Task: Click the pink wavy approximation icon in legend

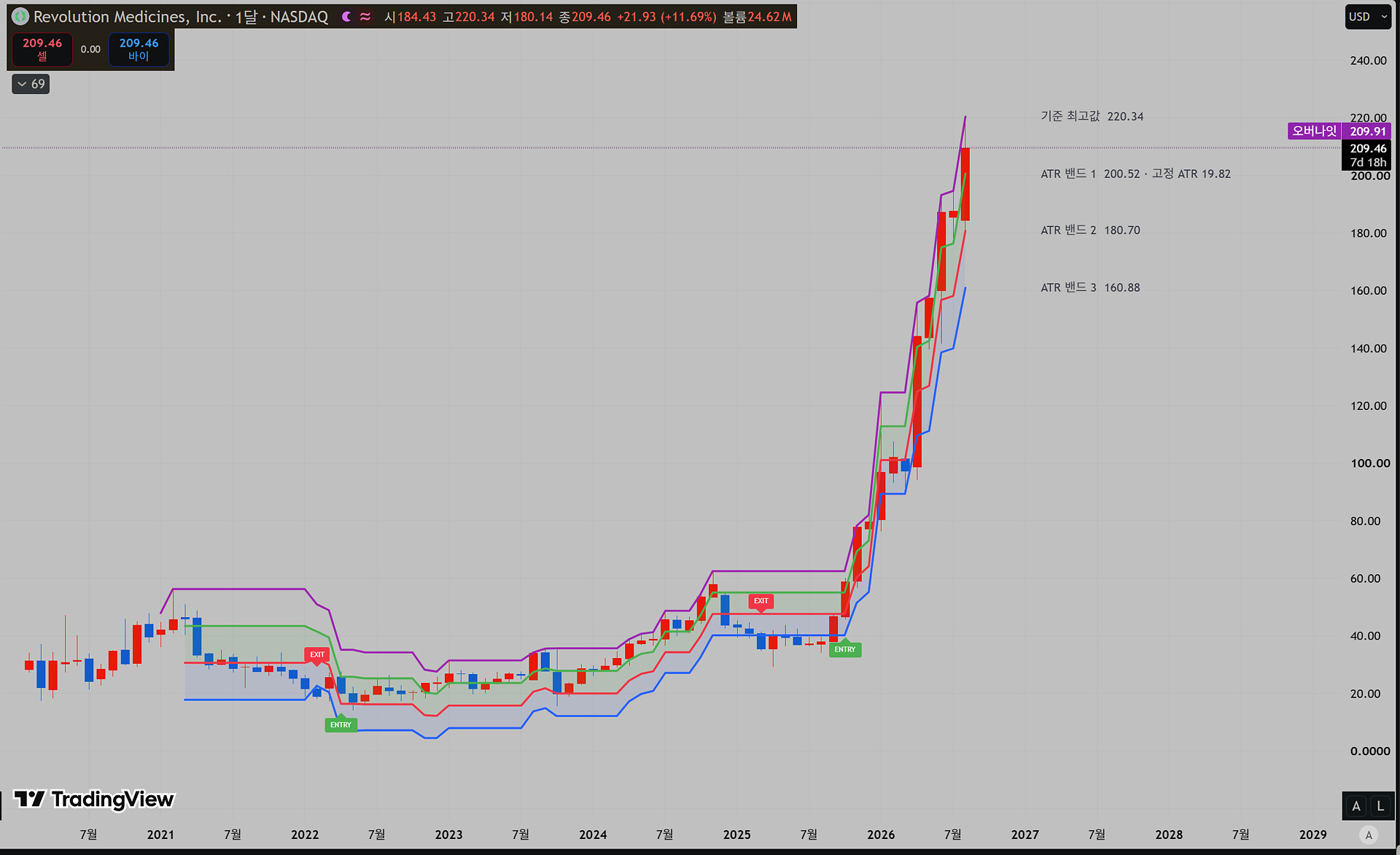Action: click(365, 17)
